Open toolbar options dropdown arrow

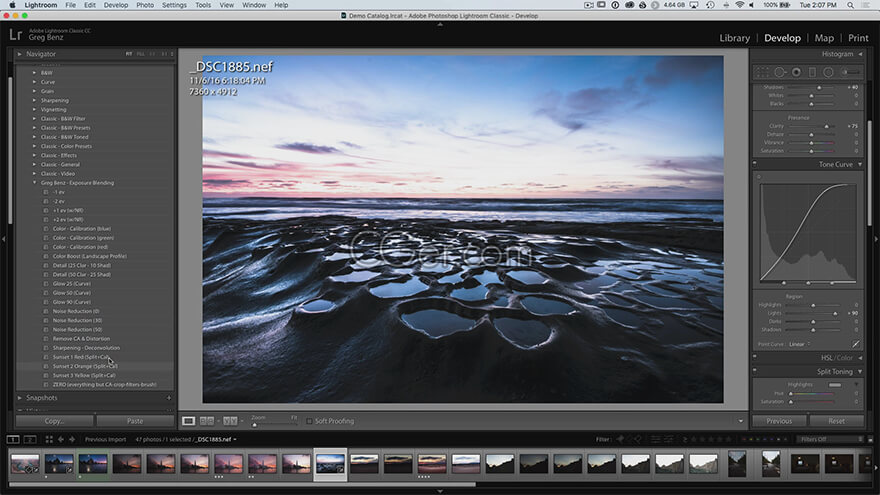click(x=740, y=421)
